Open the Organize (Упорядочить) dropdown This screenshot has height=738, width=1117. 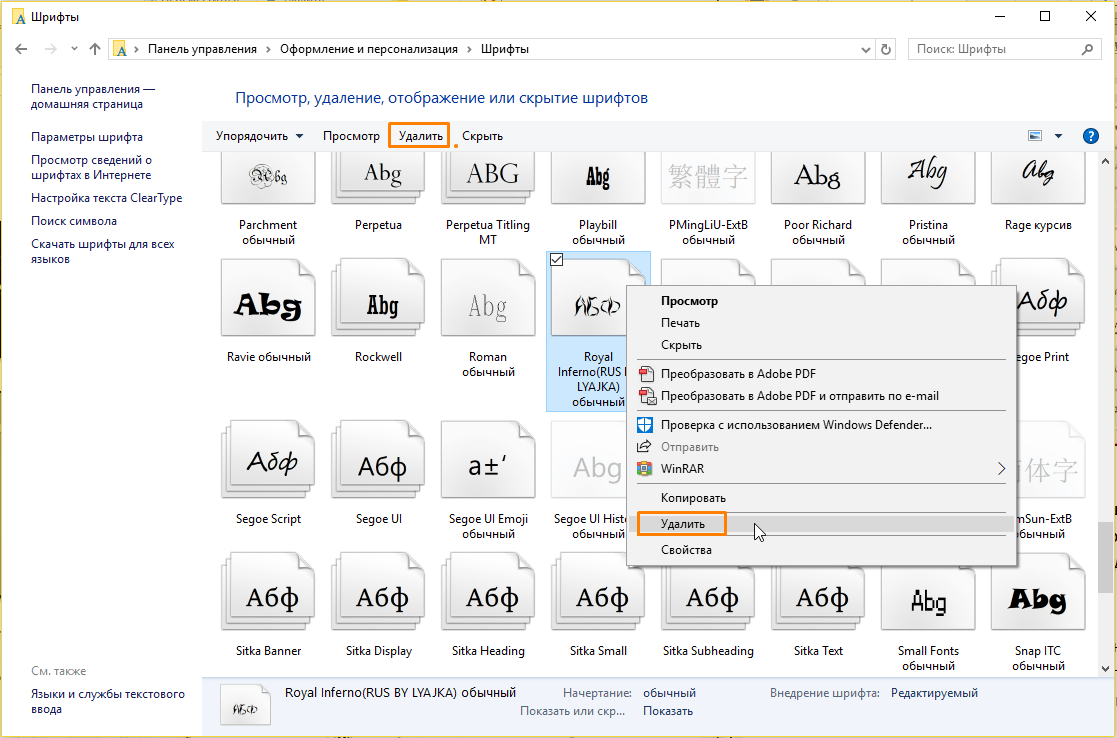click(x=259, y=136)
